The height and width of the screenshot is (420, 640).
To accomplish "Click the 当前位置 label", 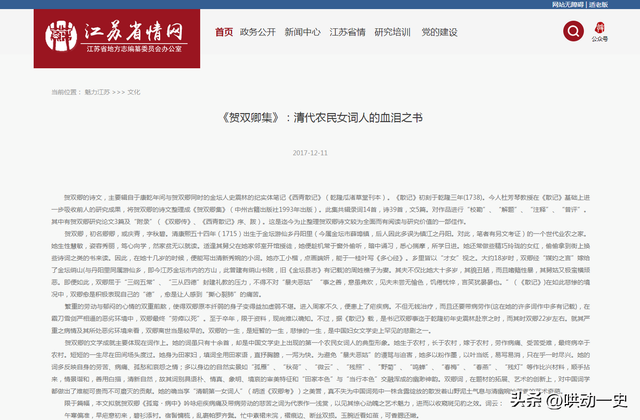I will (66, 92).
